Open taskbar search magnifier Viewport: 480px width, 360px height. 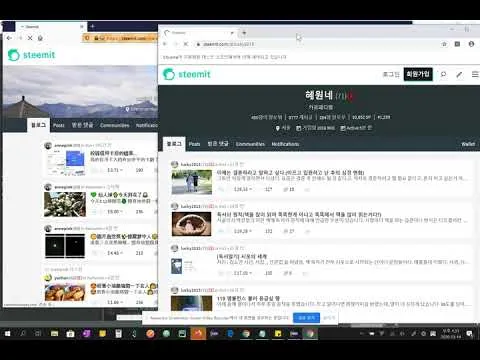pos(23,333)
